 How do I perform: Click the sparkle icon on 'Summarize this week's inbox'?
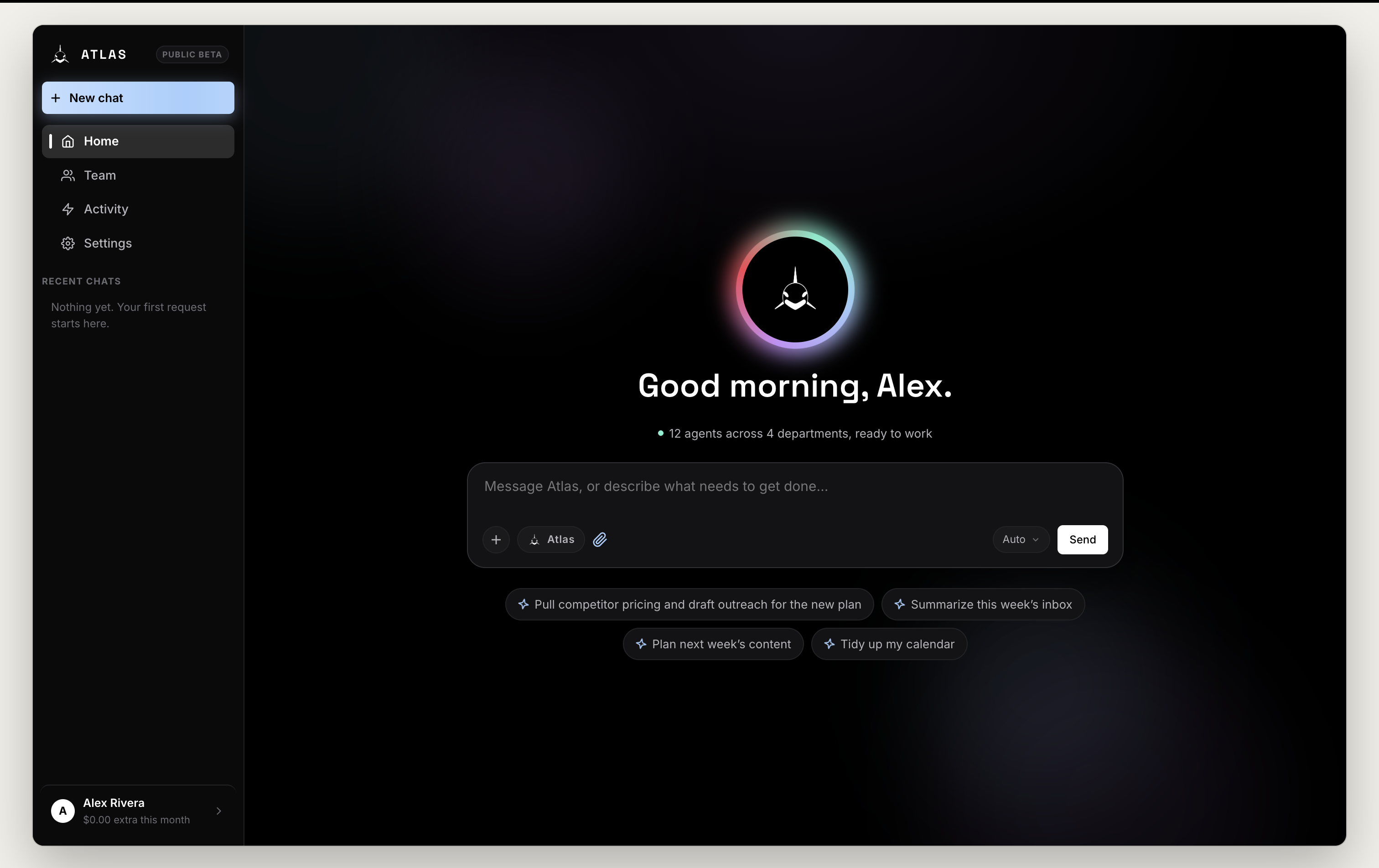[900, 604]
